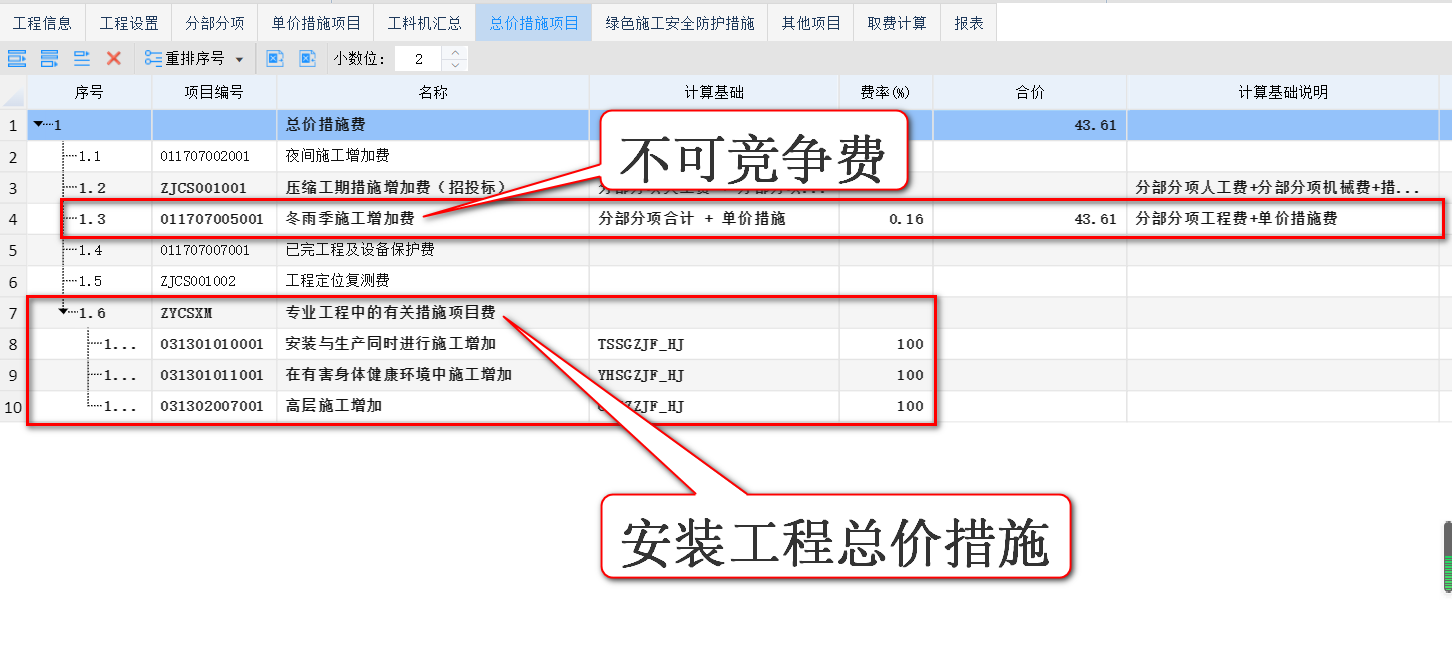This screenshot has height=667, width=1452.
Task: Click the second Excel import icon
Action: tap(307, 59)
